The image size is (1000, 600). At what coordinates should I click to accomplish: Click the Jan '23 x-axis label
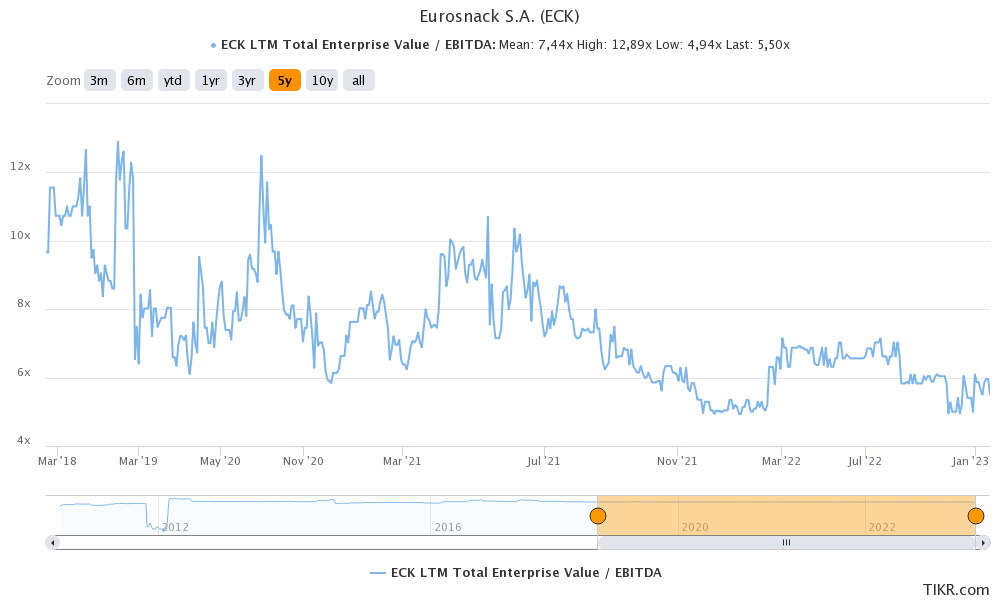coord(971,461)
